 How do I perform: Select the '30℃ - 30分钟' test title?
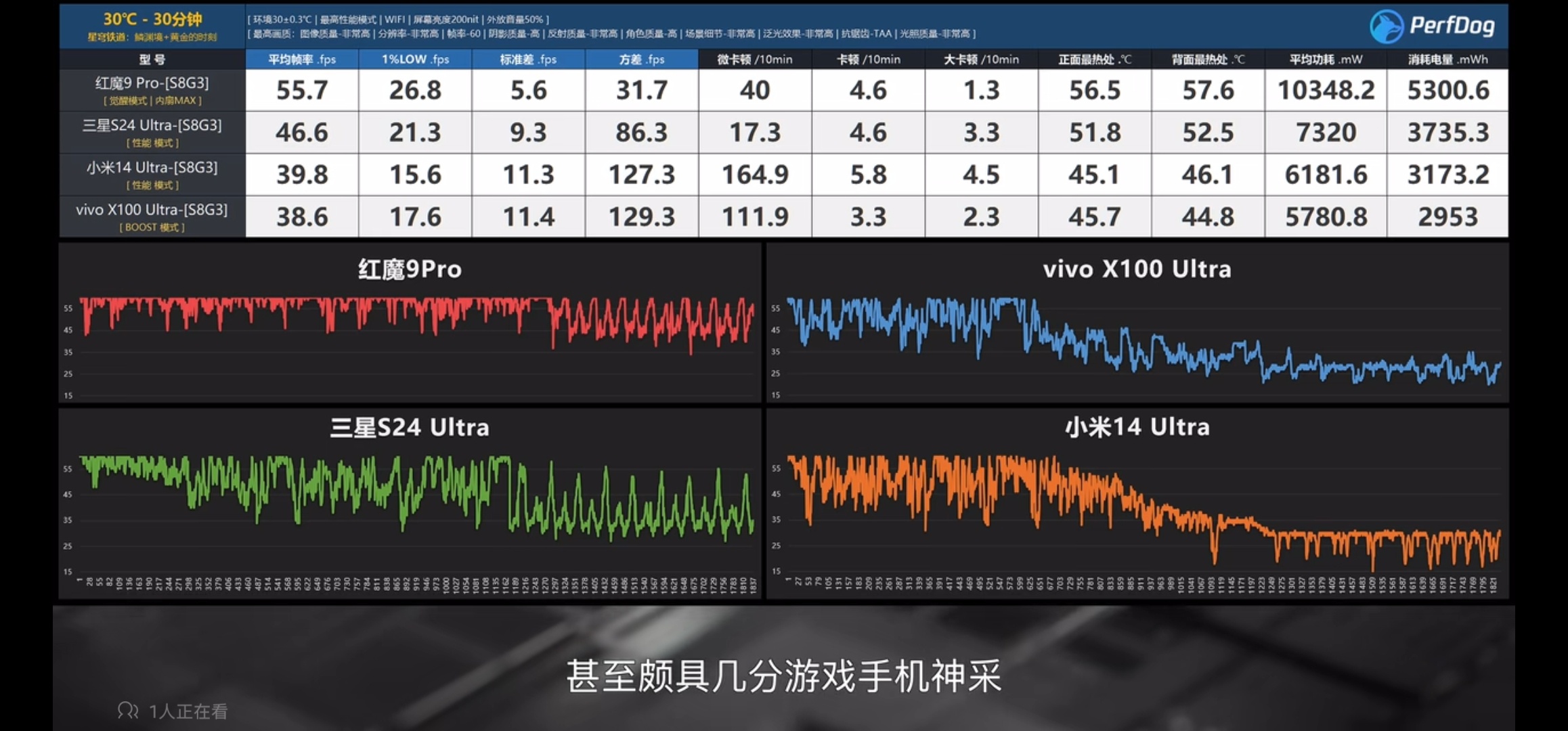tap(152, 19)
